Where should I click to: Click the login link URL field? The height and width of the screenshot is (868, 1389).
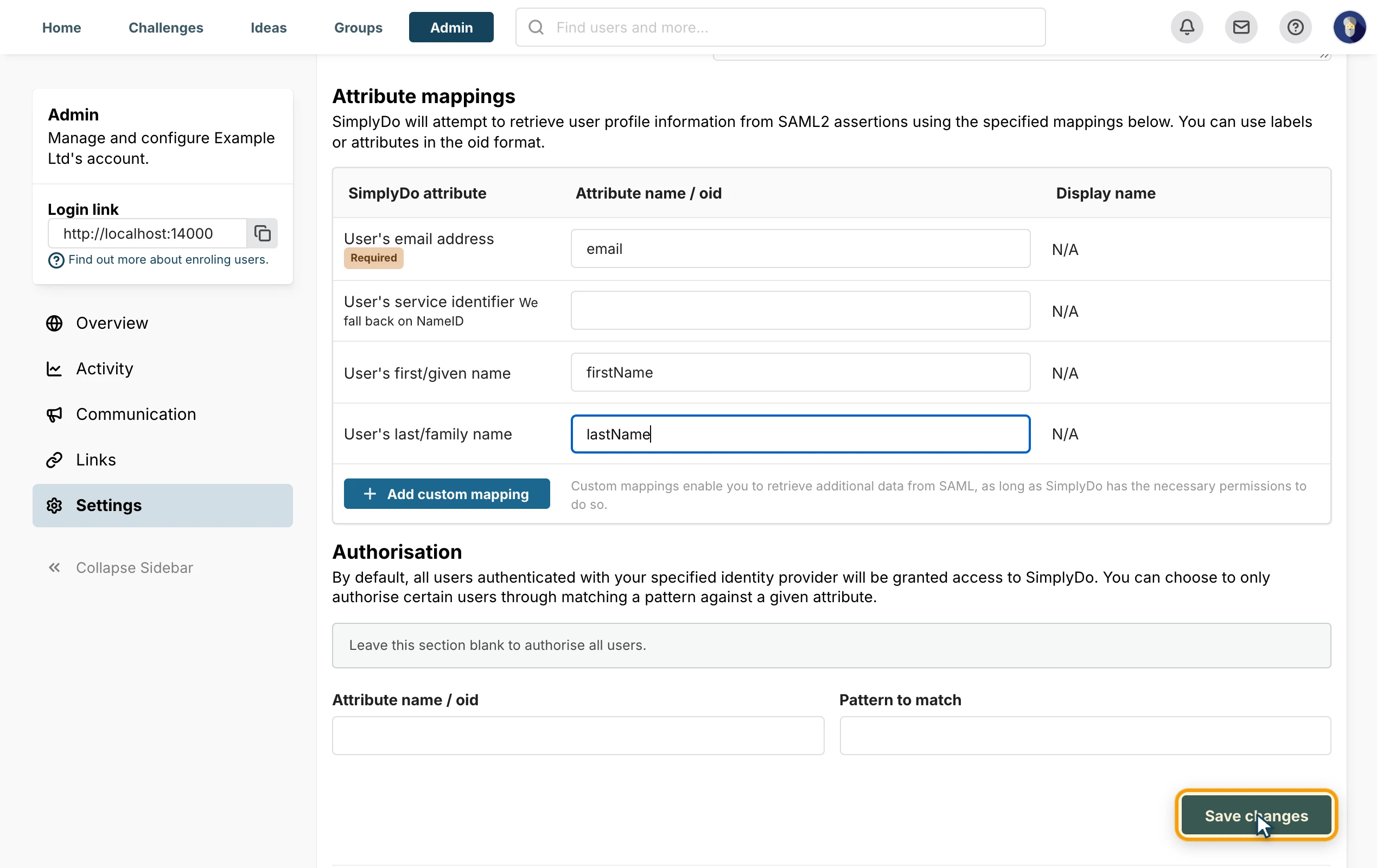148,233
